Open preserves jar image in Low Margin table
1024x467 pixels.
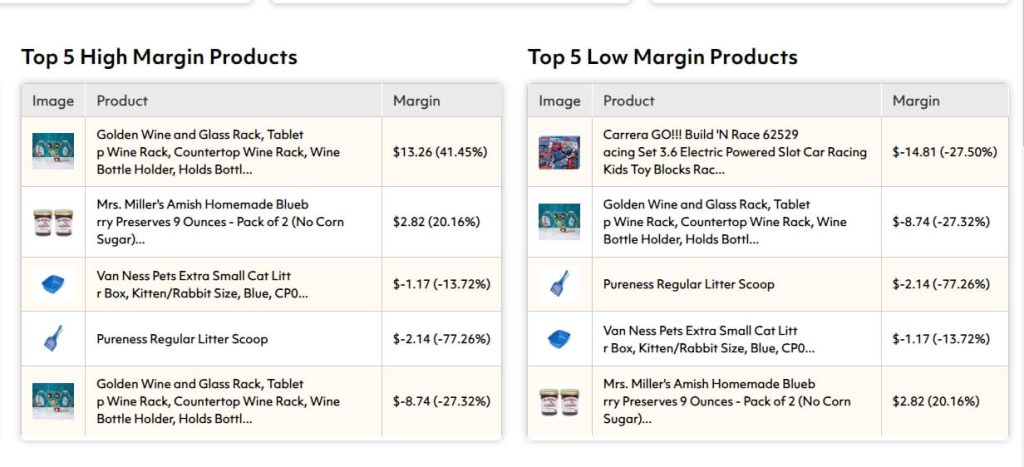coord(559,401)
